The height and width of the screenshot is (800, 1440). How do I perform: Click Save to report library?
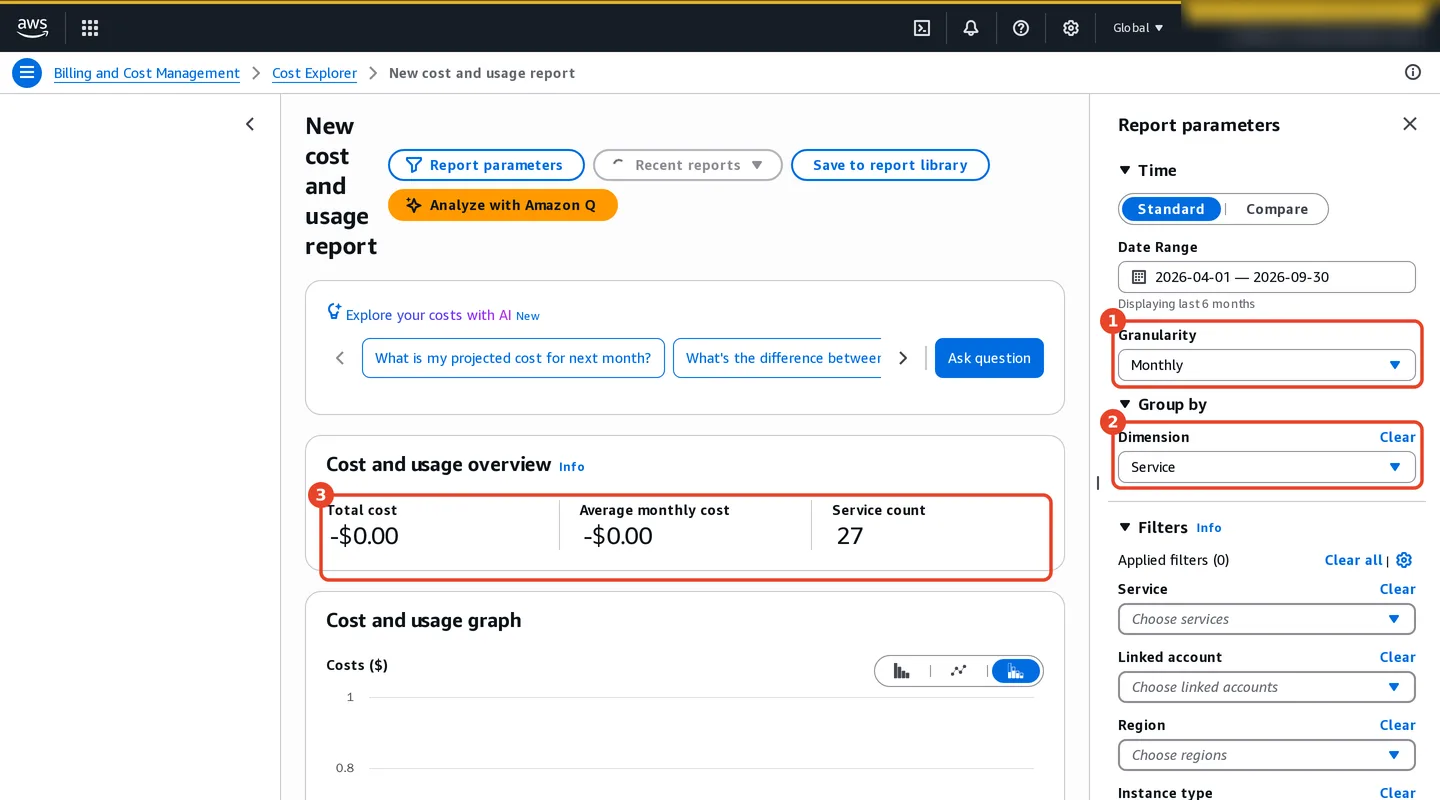[890, 165]
